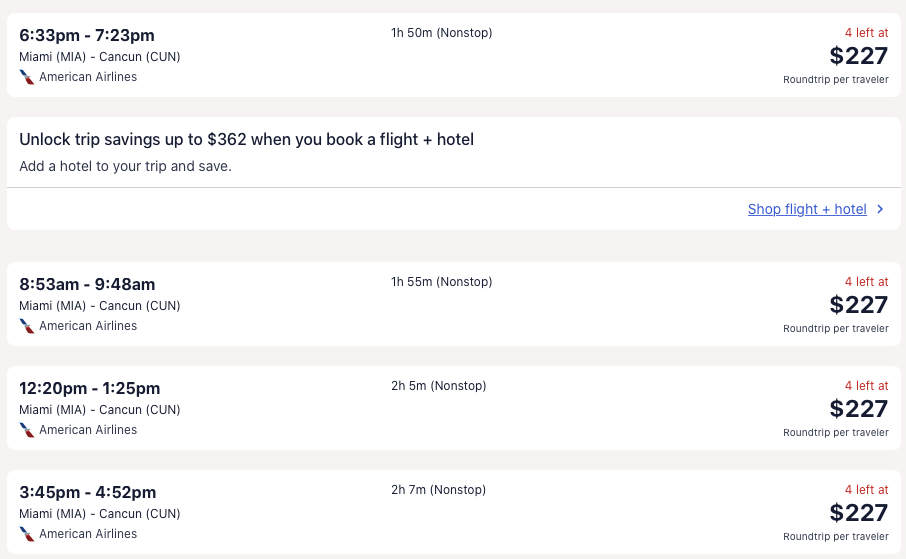Click the Unlock trip savings up to $362 heading
Viewport: 906px width, 559px height.
[x=246, y=140]
